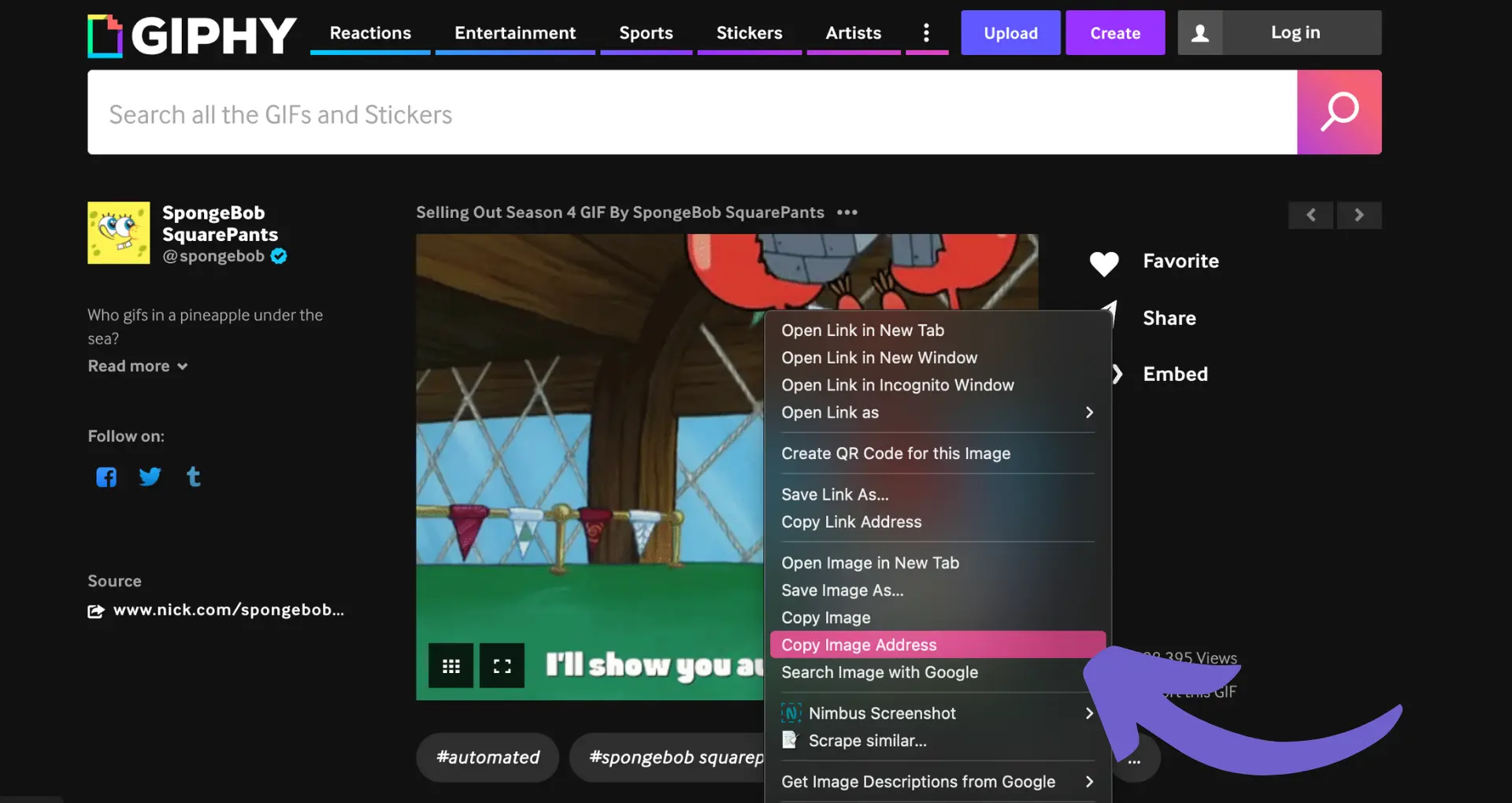Open the @spongebob profile link
The image size is (1512, 803).
[x=213, y=256]
